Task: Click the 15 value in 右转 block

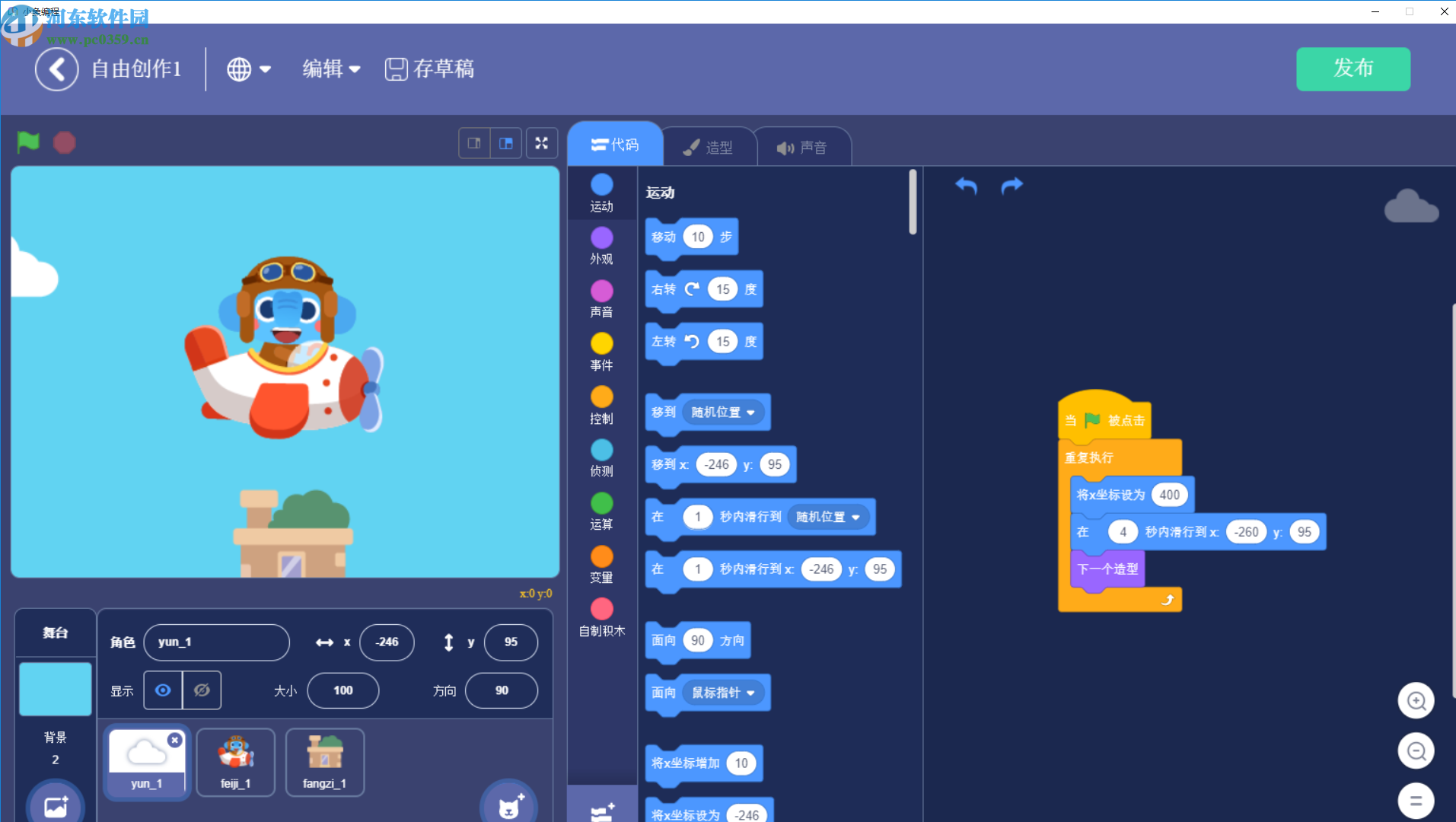Action: pos(723,289)
